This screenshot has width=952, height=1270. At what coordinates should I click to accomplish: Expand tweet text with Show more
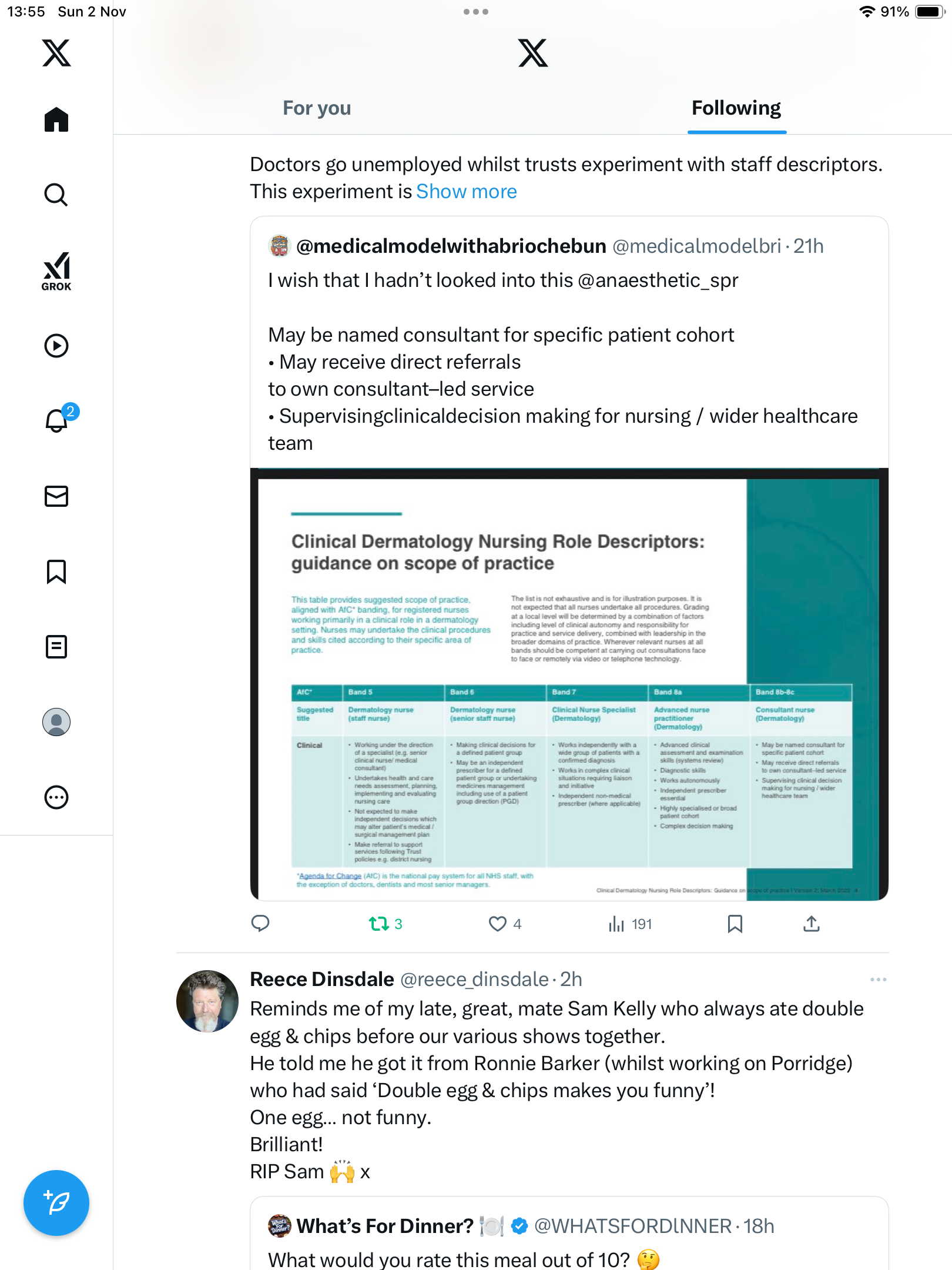click(467, 192)
